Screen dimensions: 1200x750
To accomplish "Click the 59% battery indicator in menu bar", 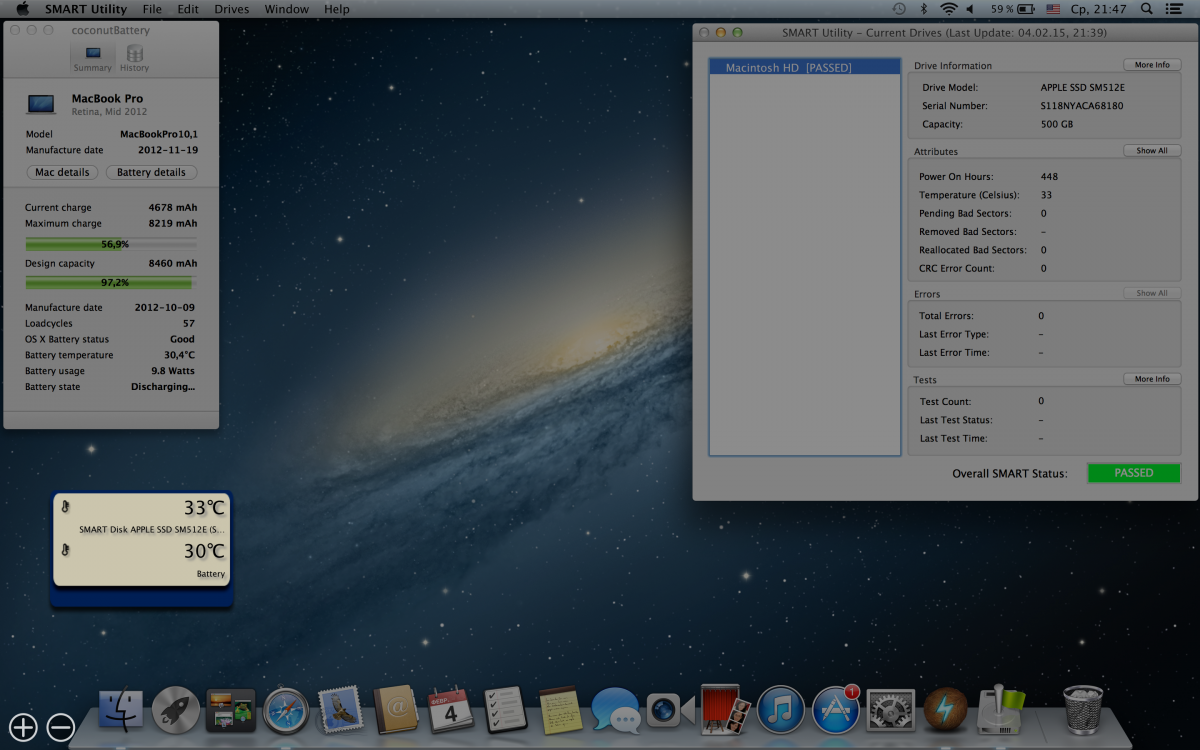I will tap(1011, 9).
